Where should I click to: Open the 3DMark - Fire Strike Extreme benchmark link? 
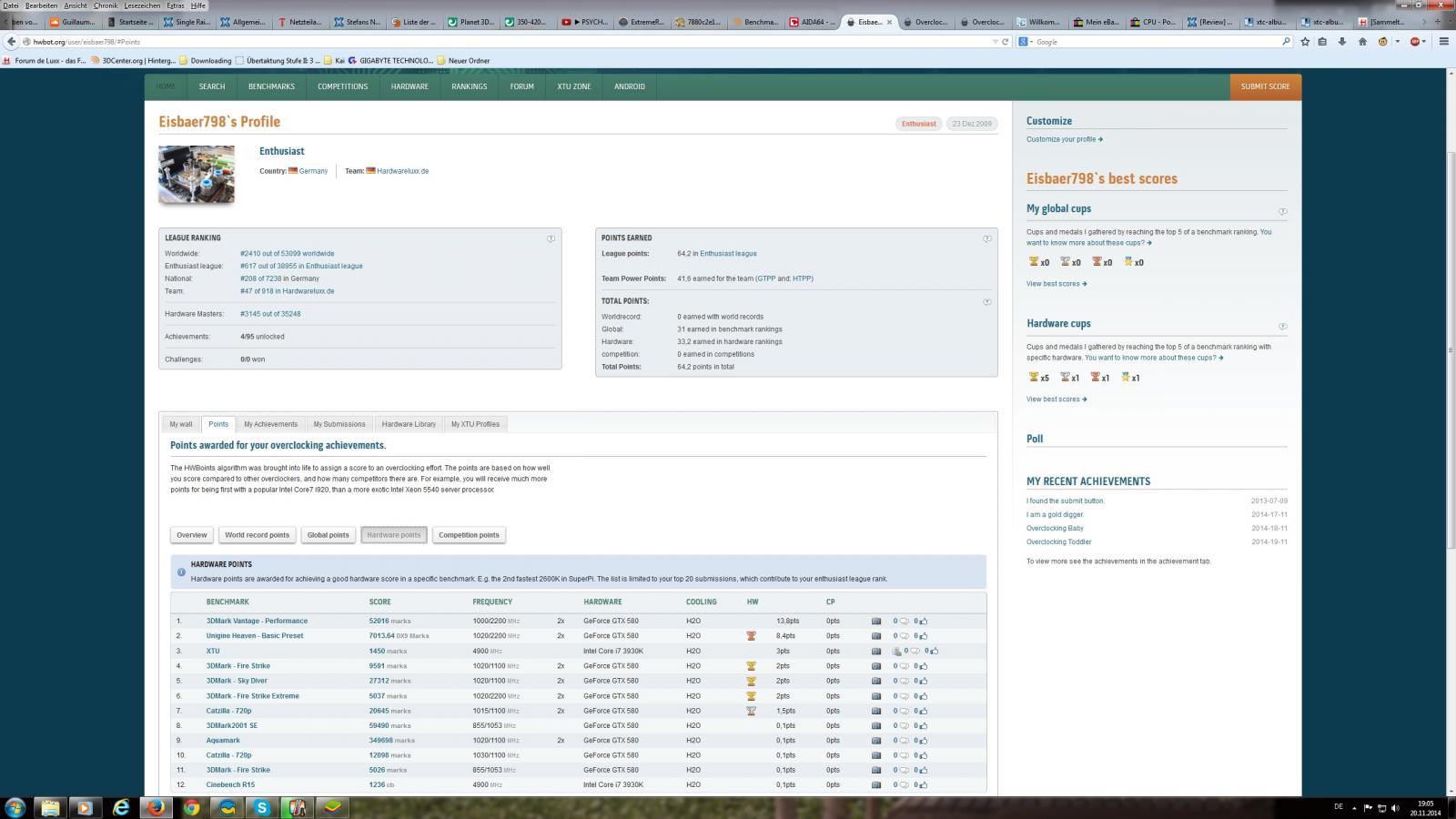click(253, 696)
